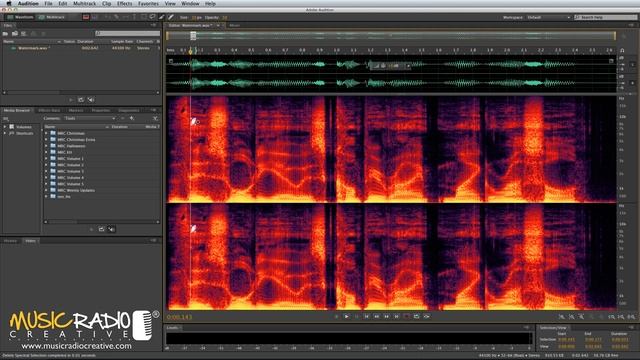Screen dimensions: 640x360
Task: Expand the Shortcuts tree item
Action: click(x=5, y=133)
